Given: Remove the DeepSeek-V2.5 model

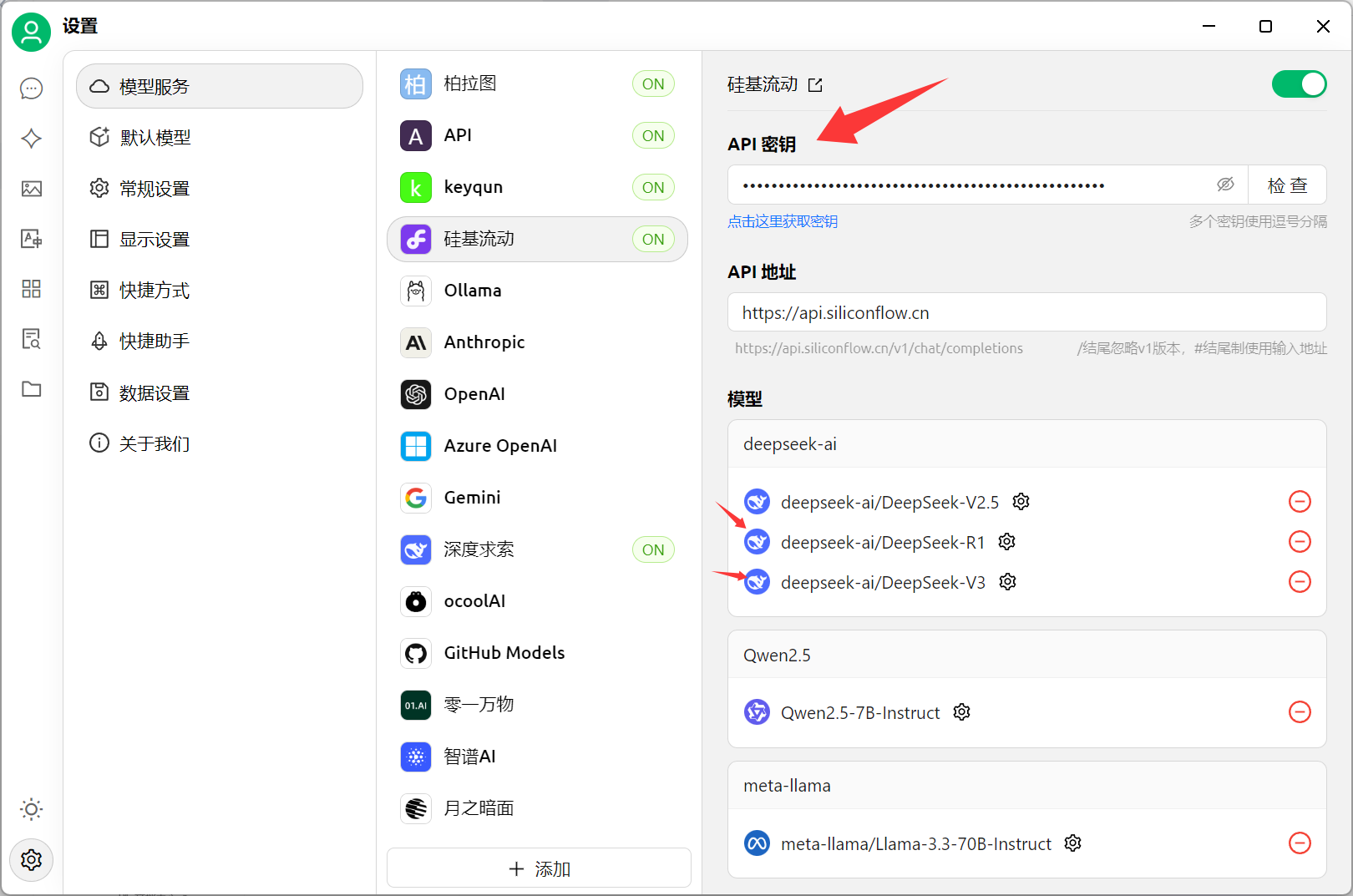Looking at the screenshot, I should point(1300,502).
